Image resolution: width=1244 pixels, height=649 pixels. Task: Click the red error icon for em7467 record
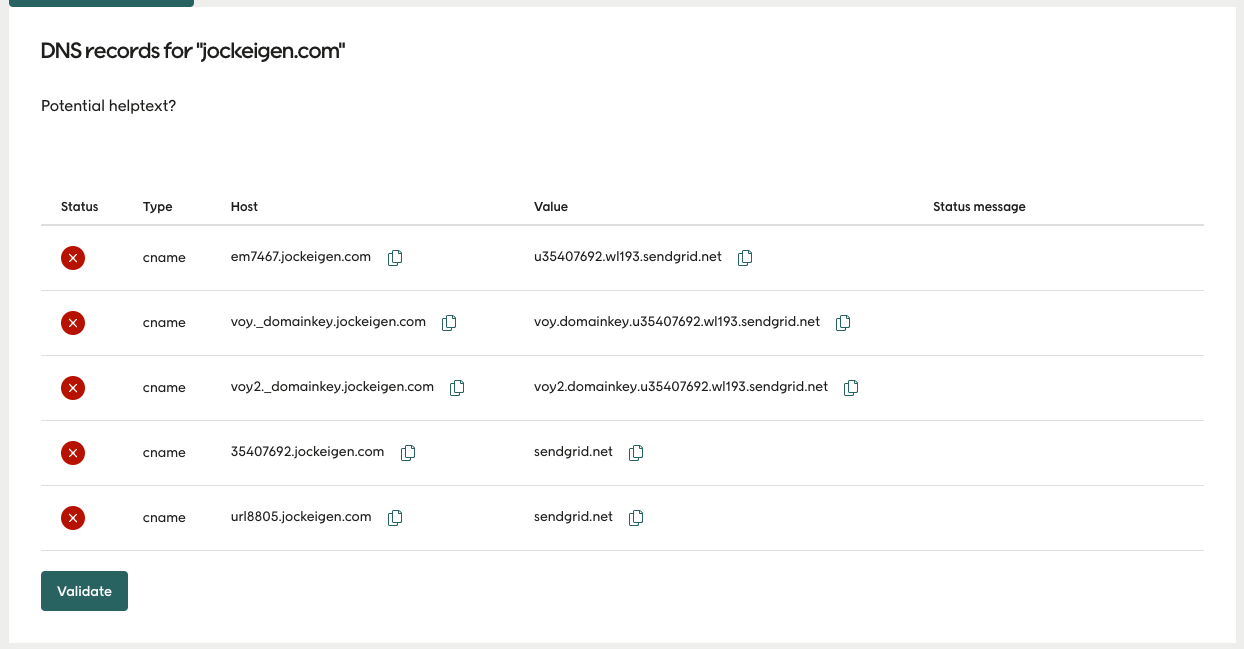[72, 257]
